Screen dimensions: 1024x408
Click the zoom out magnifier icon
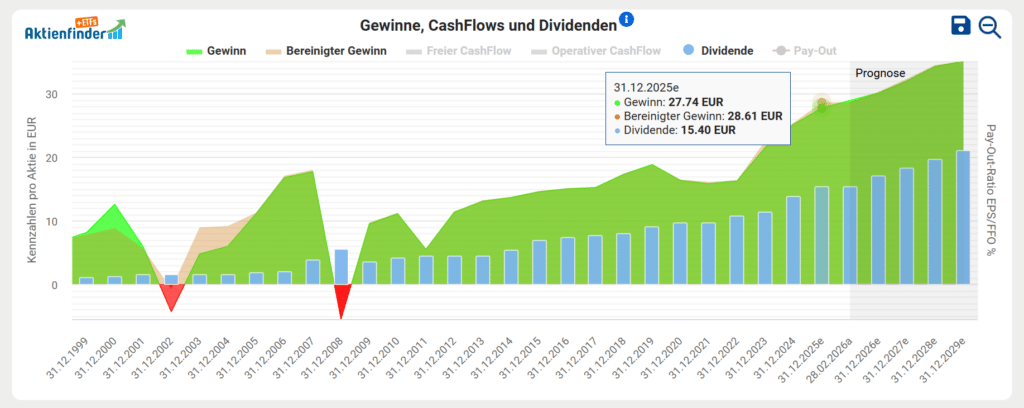[x=990, y=27]
